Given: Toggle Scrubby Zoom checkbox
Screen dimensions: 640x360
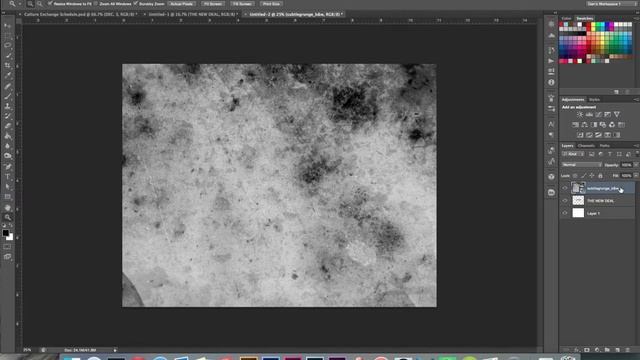Looking at the screenshot, I should coord(136,4).
